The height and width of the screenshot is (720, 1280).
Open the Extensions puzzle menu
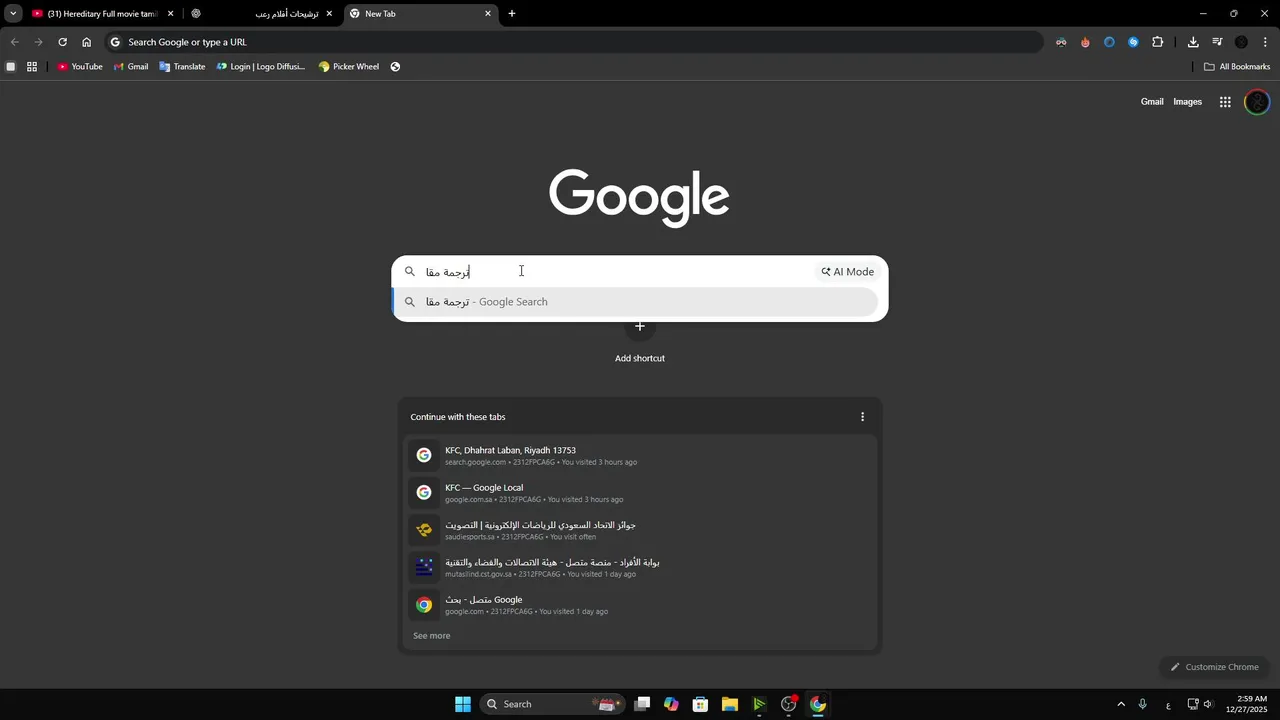coord(1158,42)
